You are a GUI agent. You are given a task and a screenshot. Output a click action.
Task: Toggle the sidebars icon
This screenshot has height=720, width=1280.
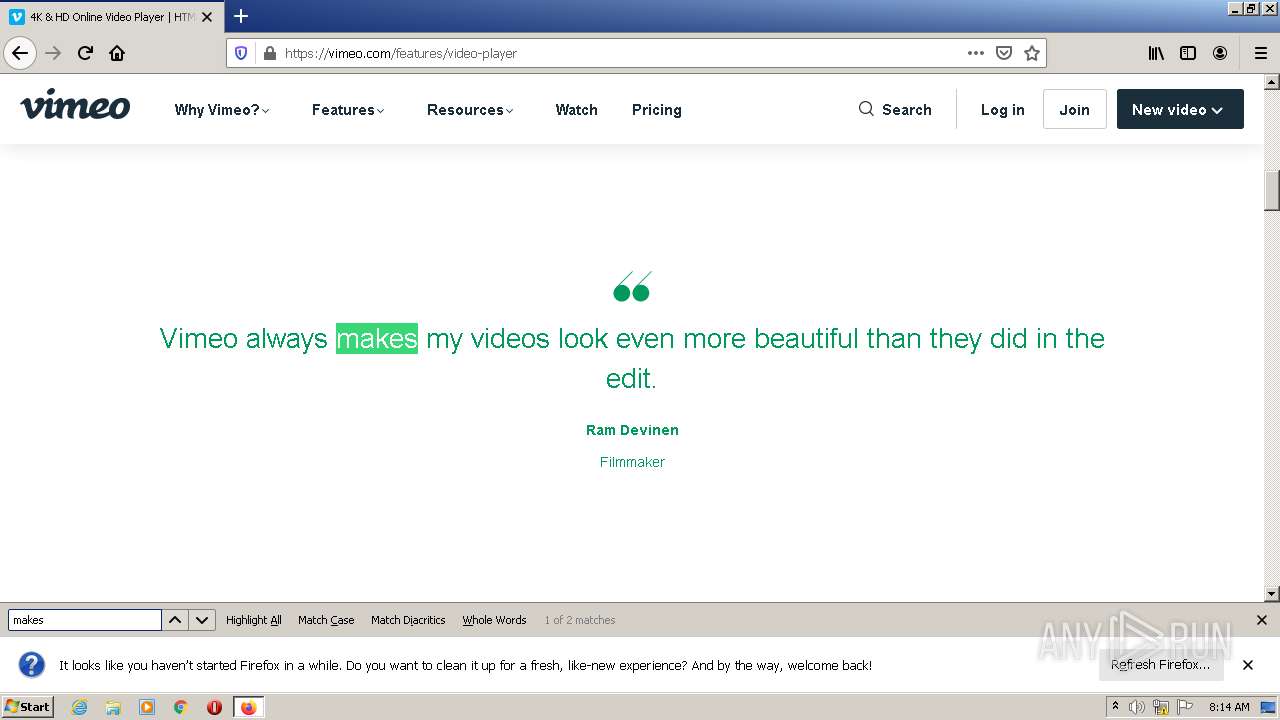coord(1188,53)
